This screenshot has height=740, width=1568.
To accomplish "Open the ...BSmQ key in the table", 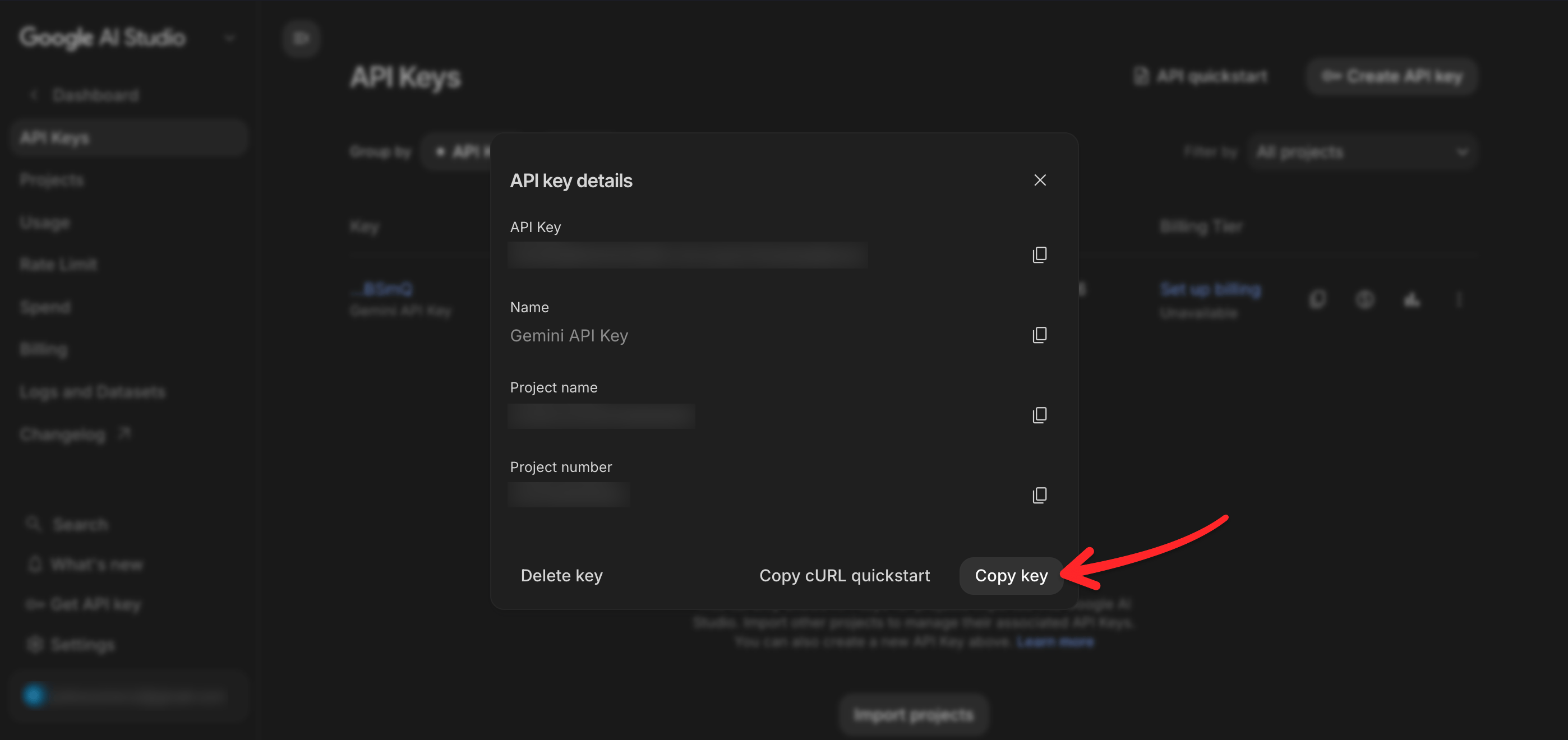I will coord(382,289).
